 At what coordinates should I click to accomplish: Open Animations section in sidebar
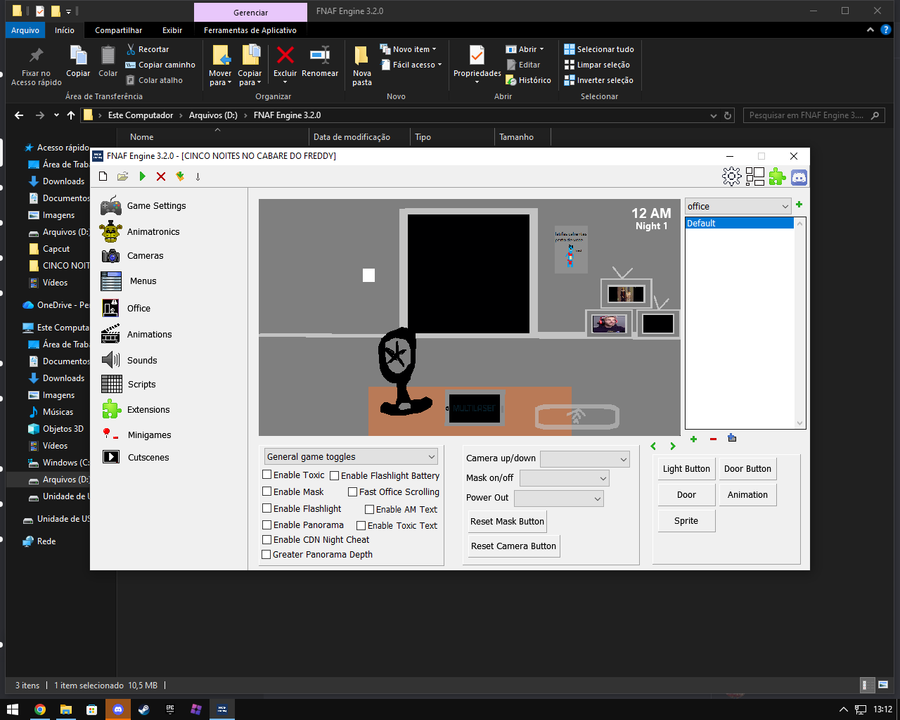(136, 334)
